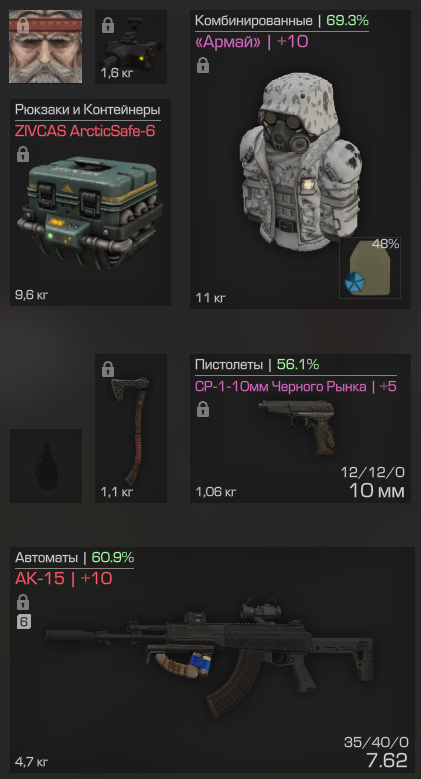Click the bearded old man portrait
Image resolution: width=421 pixels, height=779 pixels.
[46, 46]
